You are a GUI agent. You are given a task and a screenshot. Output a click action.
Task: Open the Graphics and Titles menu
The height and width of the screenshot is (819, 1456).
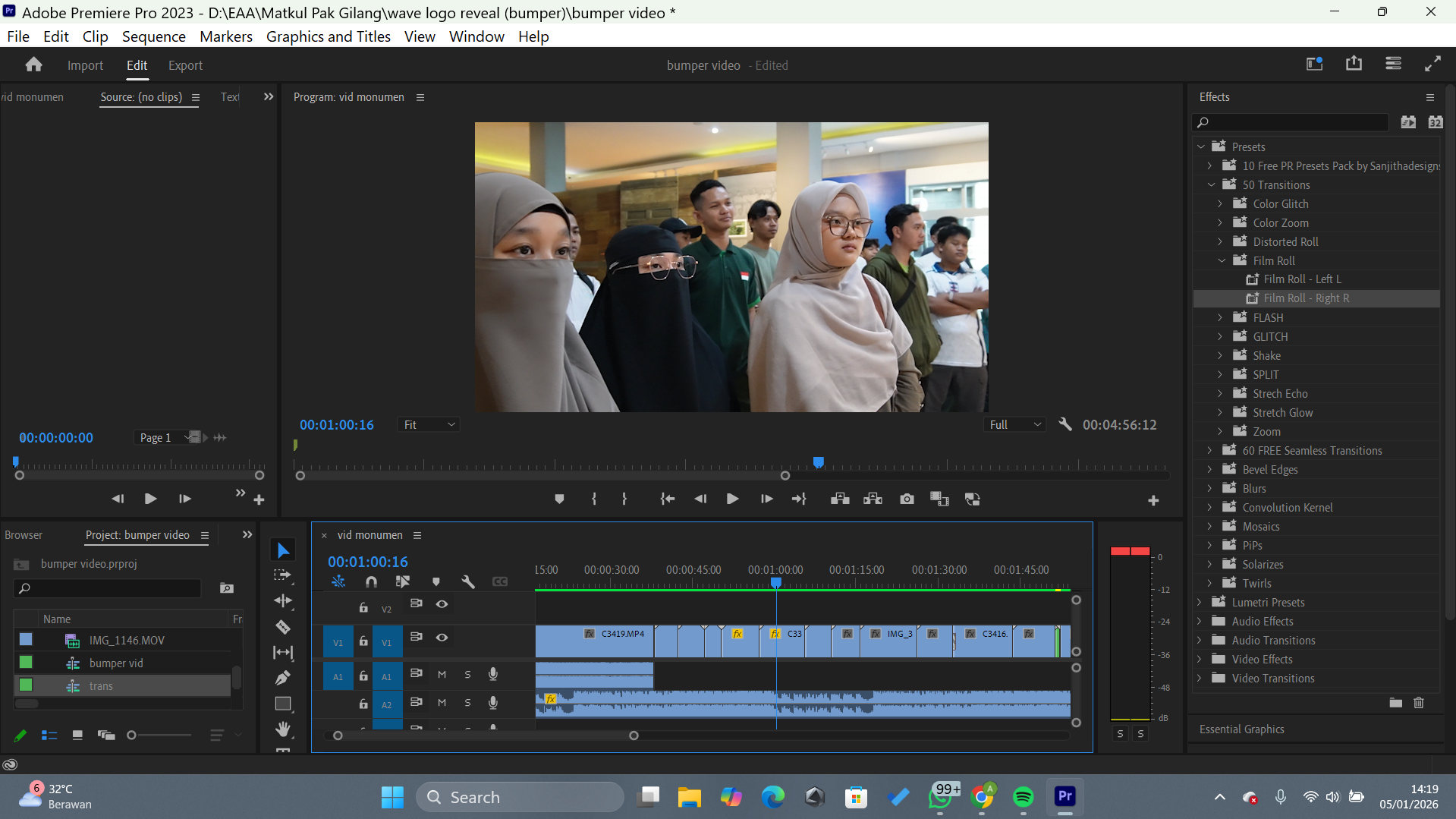coord(328,36)
